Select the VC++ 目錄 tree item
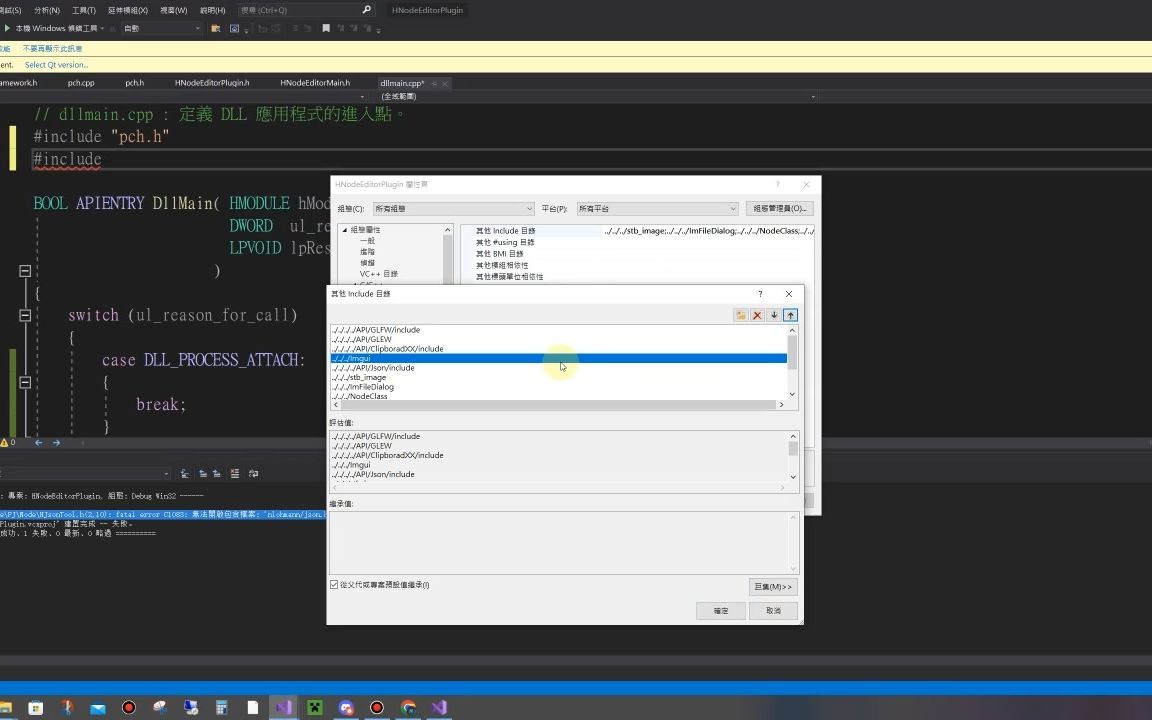 [378, 274]
